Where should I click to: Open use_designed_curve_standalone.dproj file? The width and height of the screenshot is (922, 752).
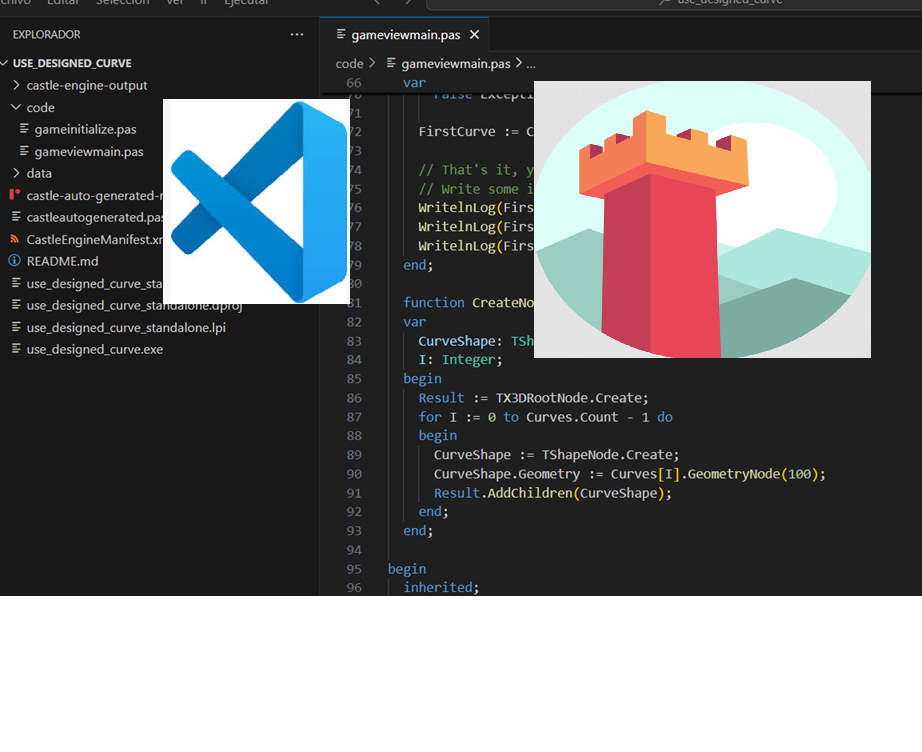pos(134,306)
